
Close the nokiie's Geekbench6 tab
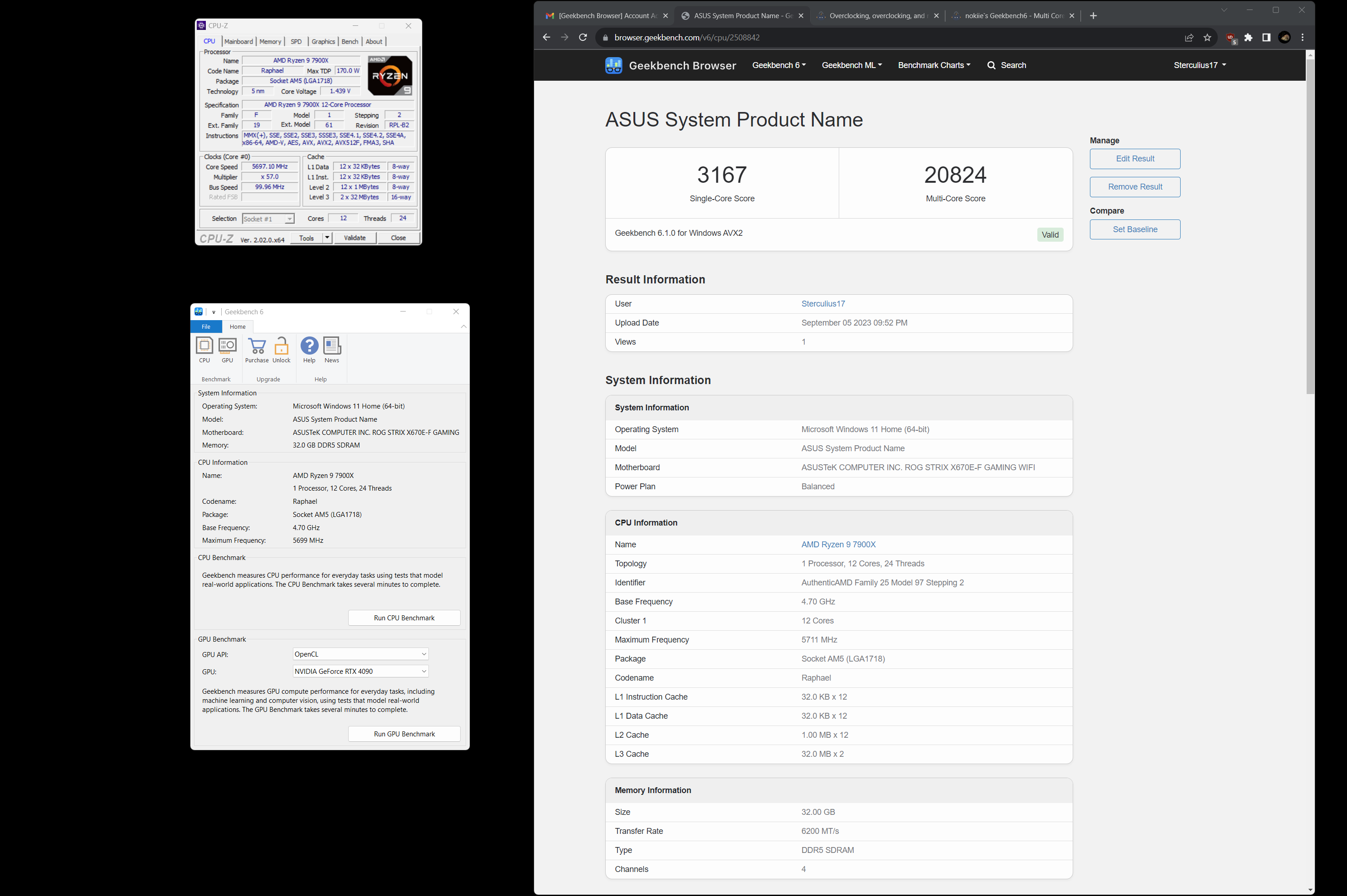point(1072,15)
